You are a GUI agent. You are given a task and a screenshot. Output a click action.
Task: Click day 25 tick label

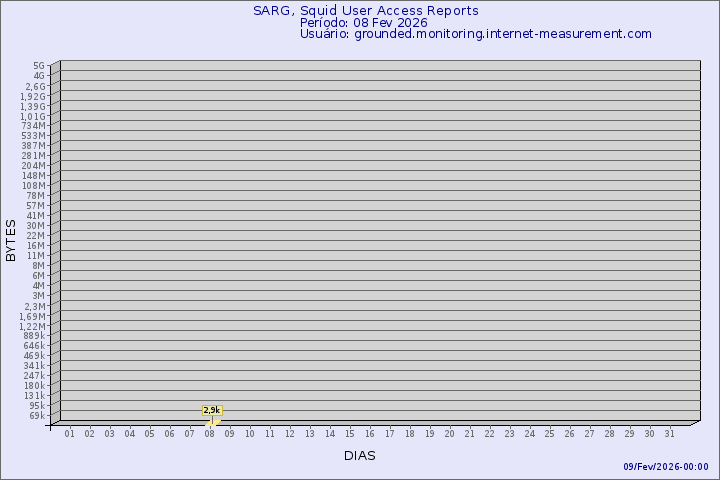coord(549,433)
